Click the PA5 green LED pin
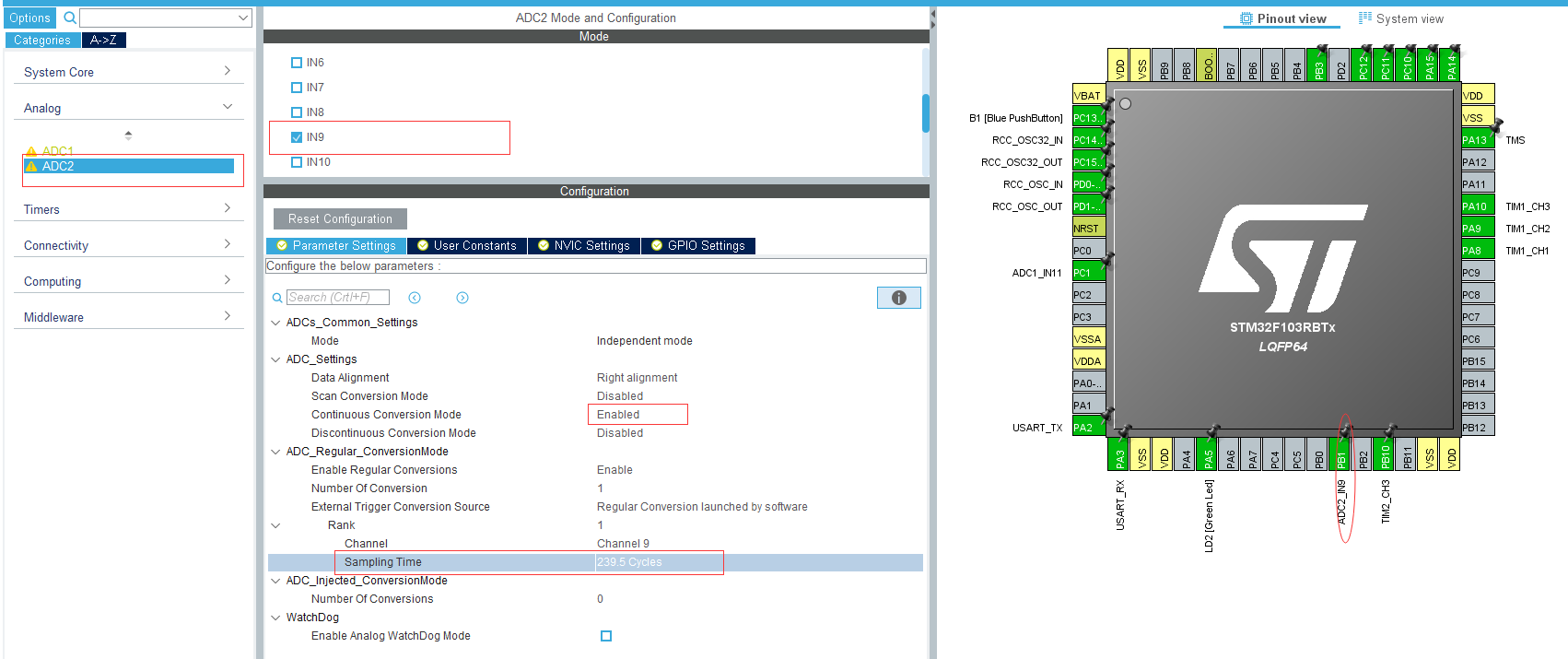The height and width of the screenshot is (659, 1568). pyautogui.click(x=1209, y=454)
